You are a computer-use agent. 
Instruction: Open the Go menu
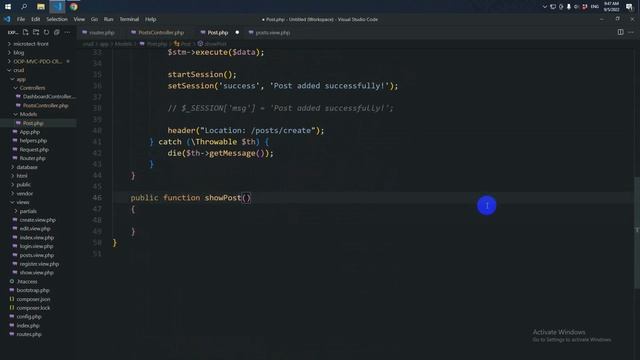tap(94, 19)
